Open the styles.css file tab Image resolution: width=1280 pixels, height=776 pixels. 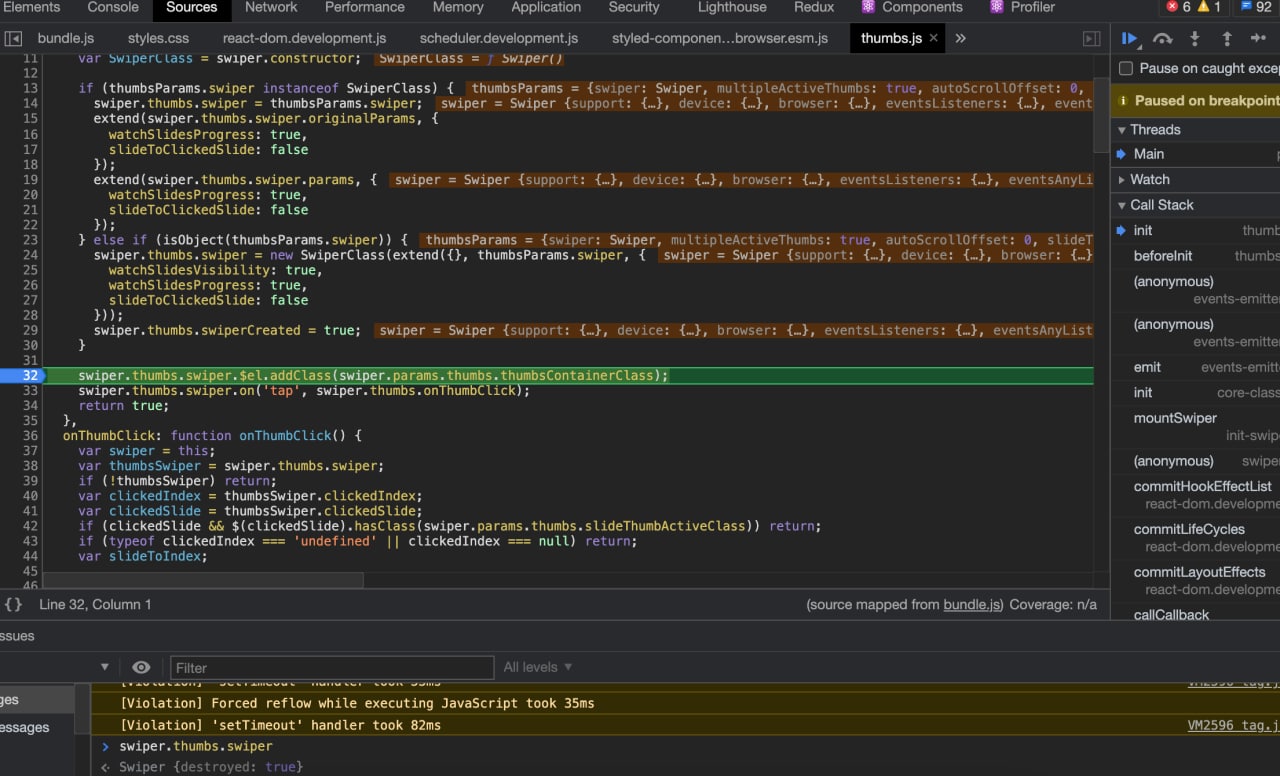coord(158,39)
